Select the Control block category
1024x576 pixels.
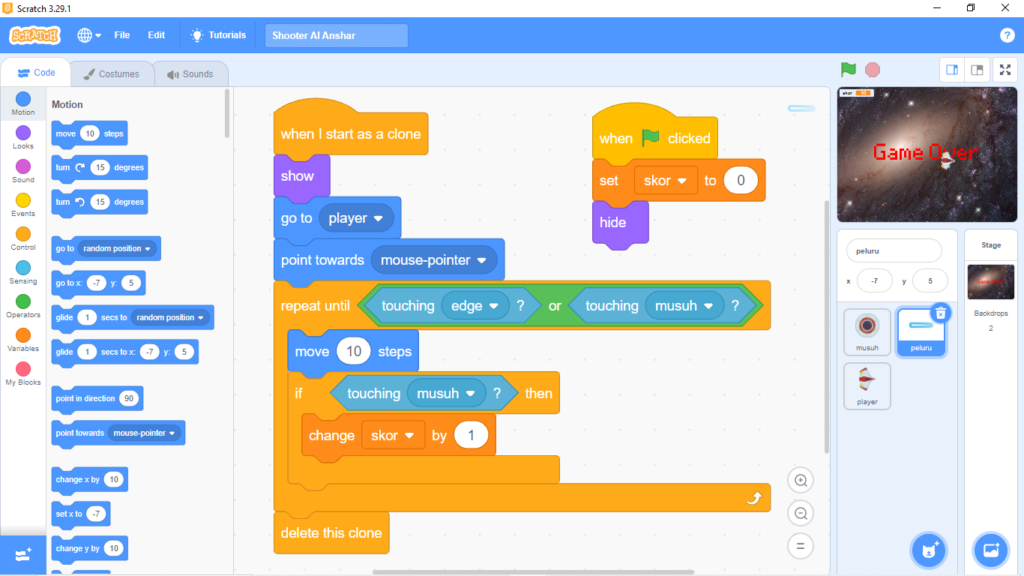tap(23, 238)
